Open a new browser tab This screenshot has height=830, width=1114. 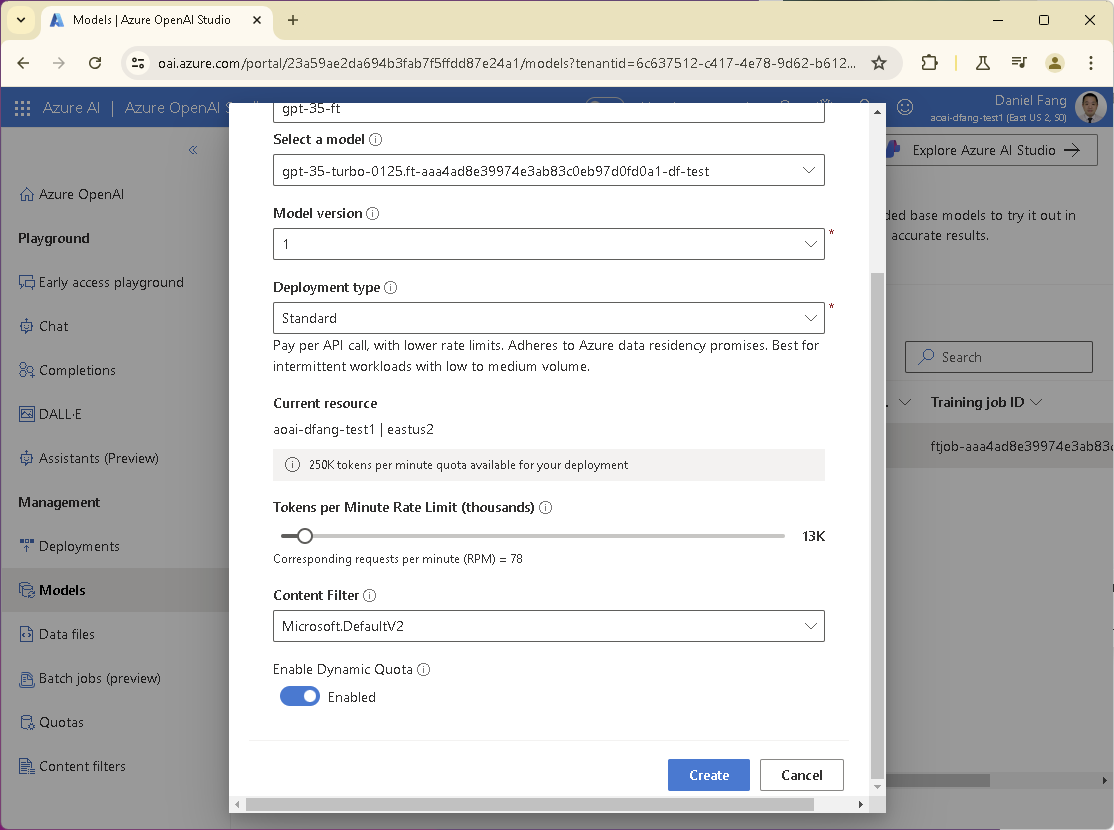293,20
